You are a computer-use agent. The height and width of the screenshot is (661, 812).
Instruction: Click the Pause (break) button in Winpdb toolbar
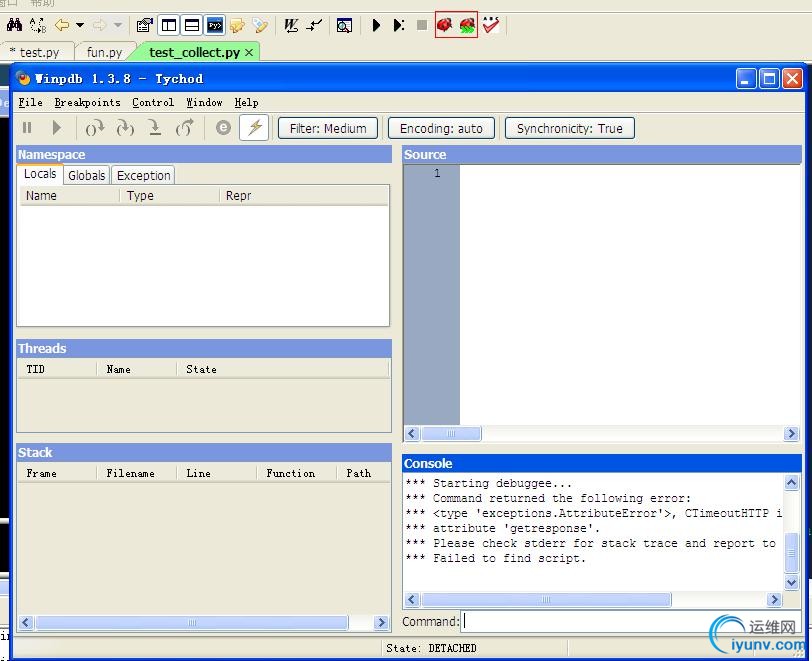click(27, 127)
